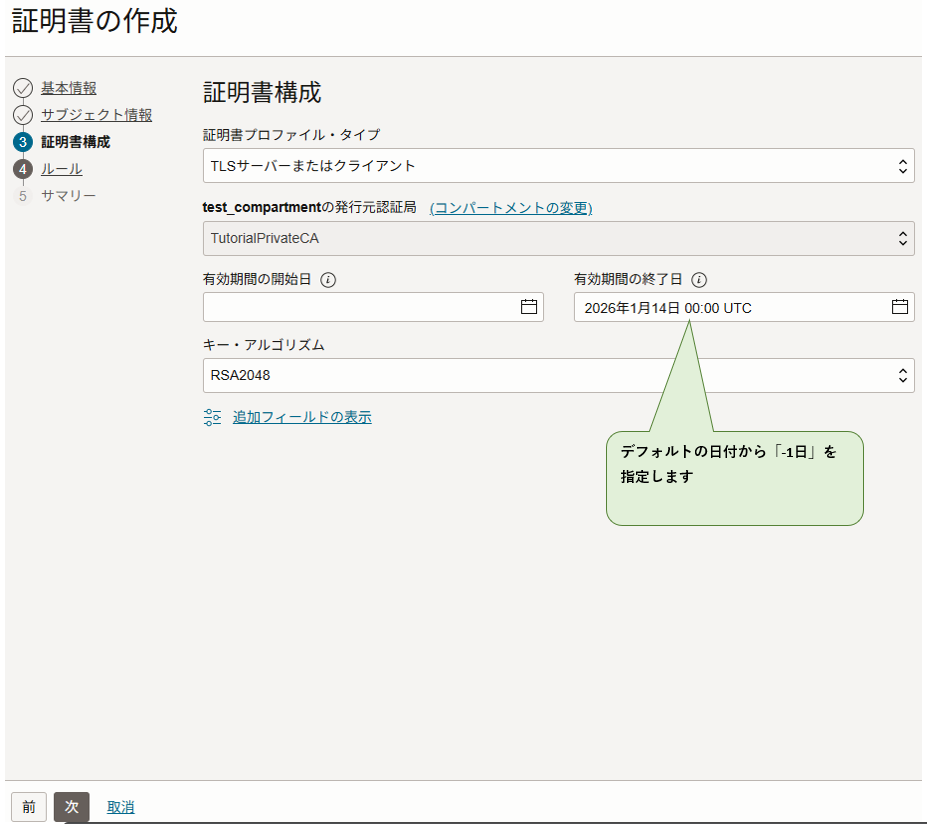The height and width of the screenshot is (824, 927).
Task: Open the ルール step link
Action: pyautogui.click(x=62, y=169)
